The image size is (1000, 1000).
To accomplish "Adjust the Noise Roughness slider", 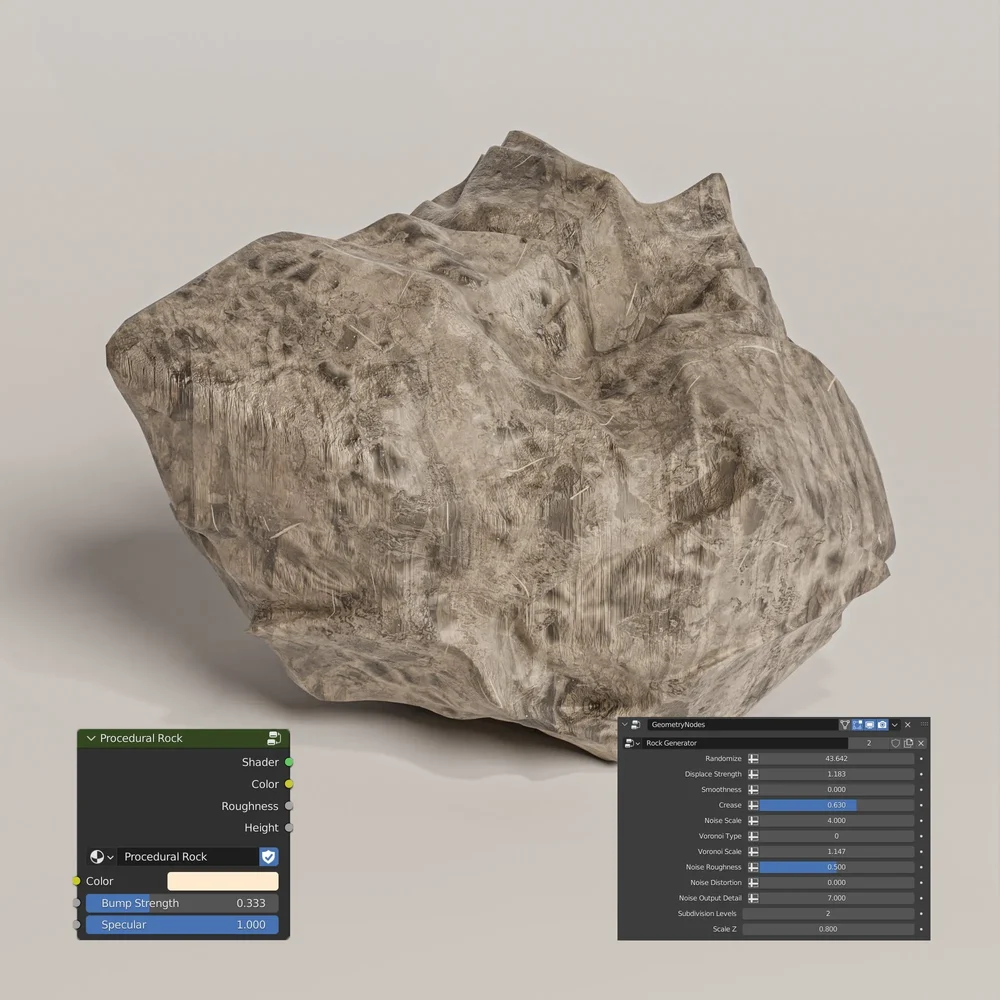I will (836, 867).
